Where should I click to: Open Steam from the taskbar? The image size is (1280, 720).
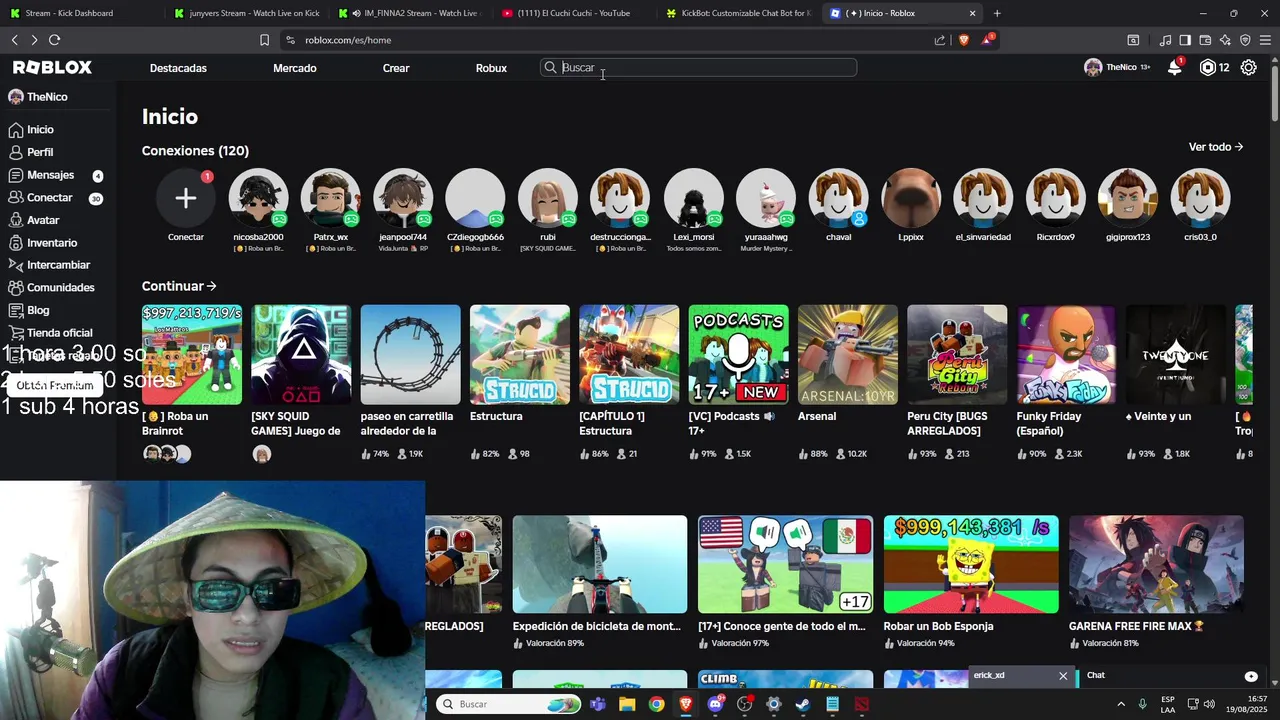pos(803,704)
